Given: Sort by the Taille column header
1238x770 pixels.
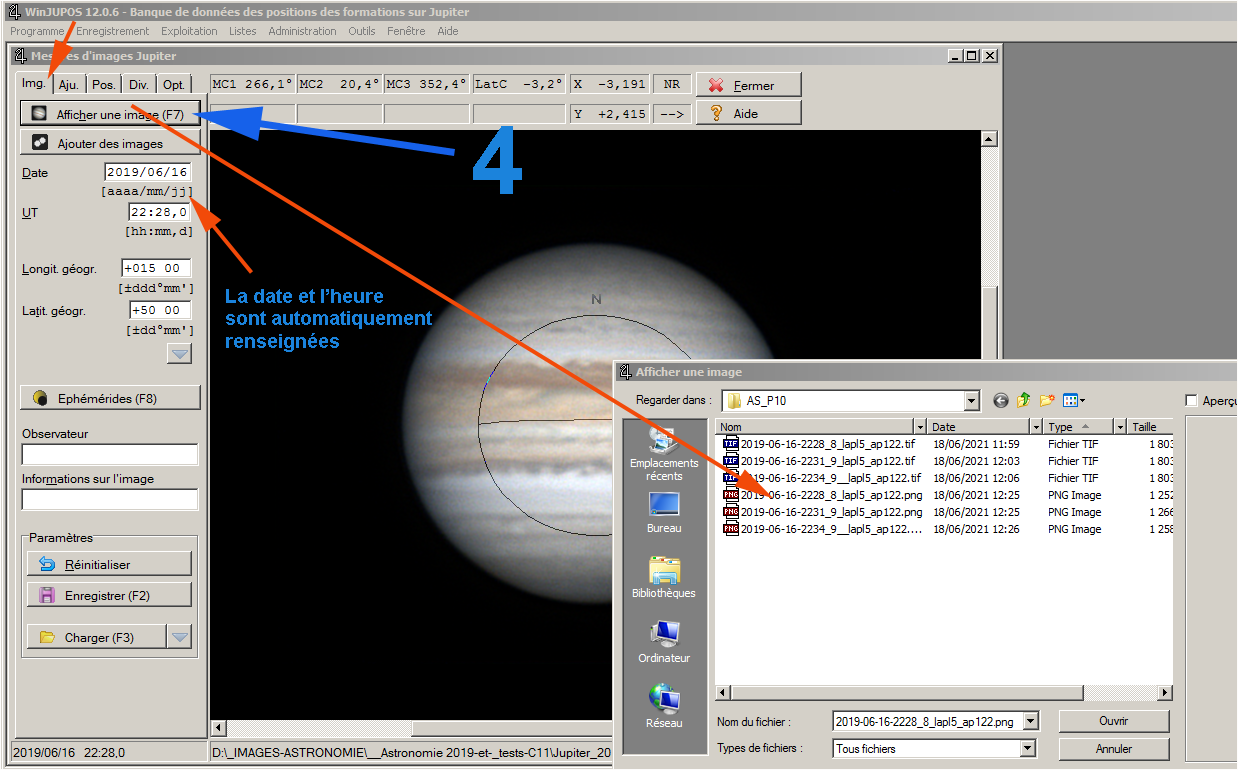Looking at the screenshot, I should [1150, 427].
